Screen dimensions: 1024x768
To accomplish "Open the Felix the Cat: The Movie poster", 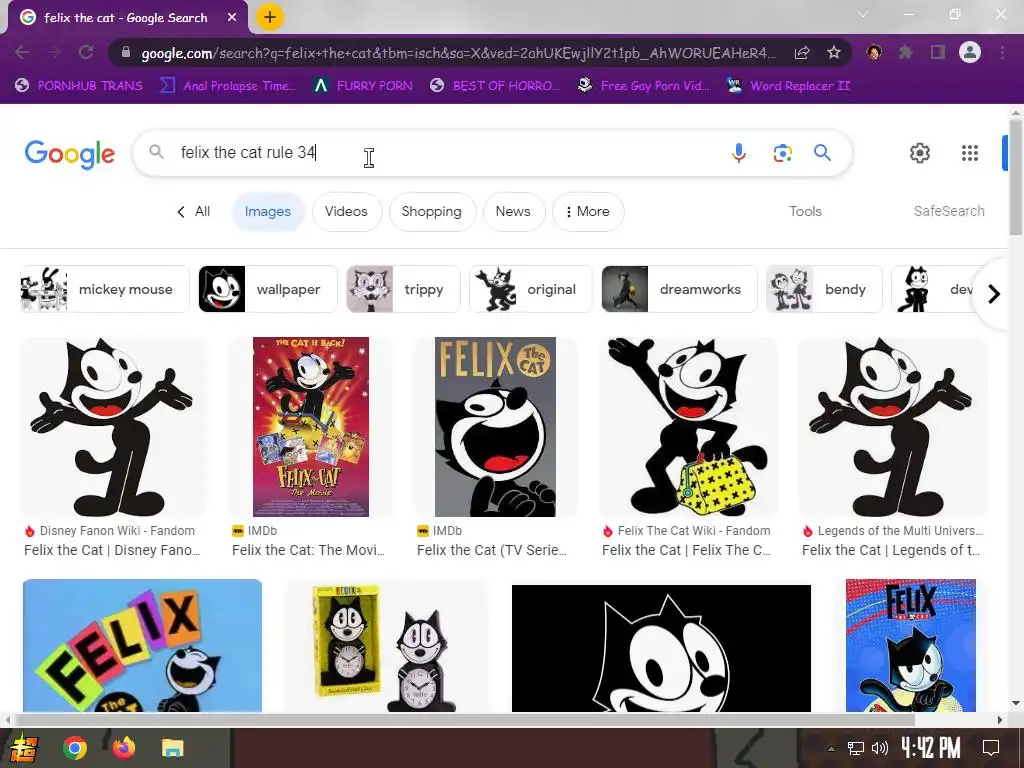I will (x=311, y=427).
